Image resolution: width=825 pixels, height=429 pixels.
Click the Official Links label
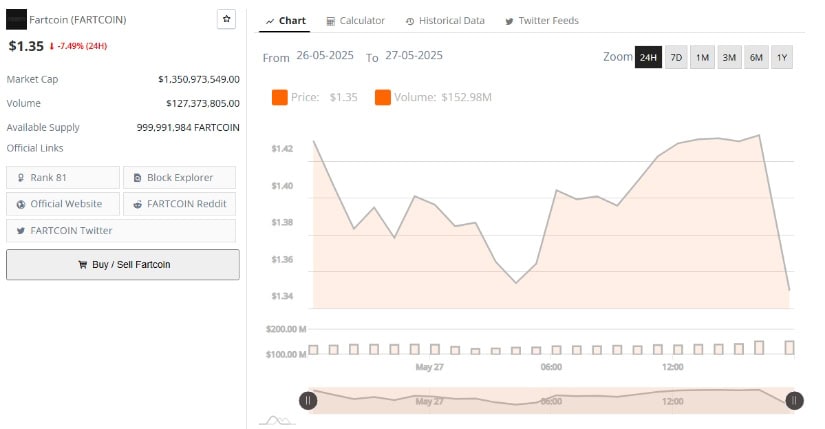[35, 148]
